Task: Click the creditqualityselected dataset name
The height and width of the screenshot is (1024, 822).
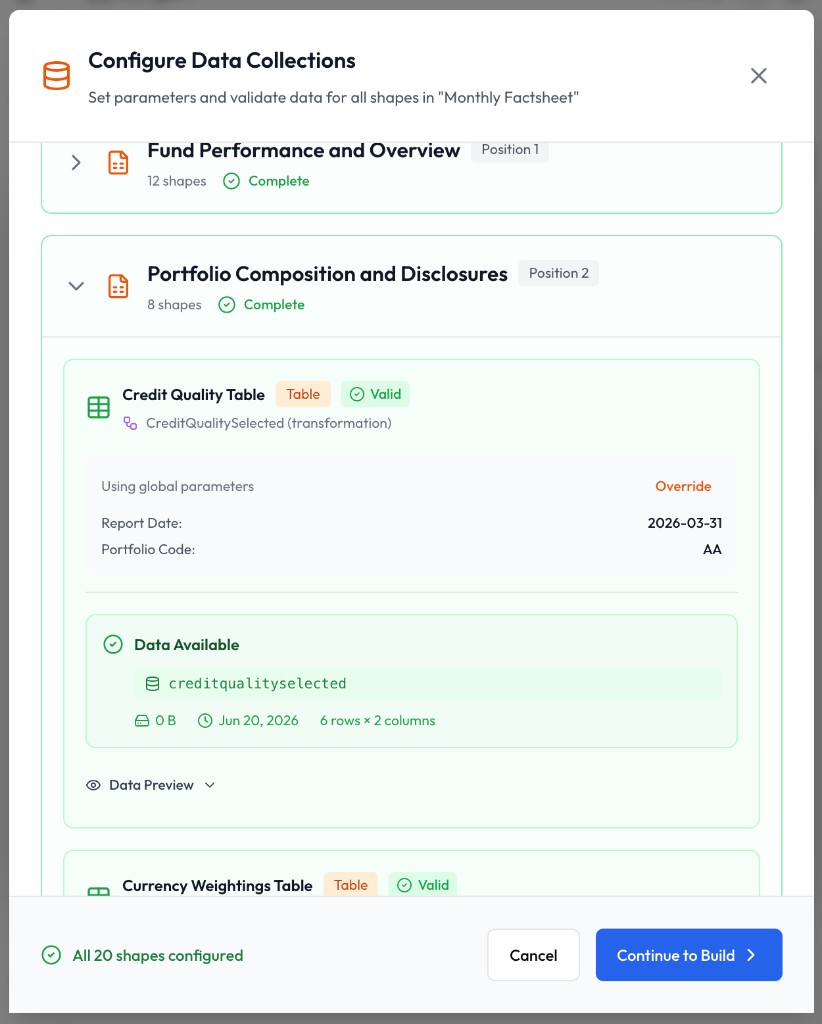Action: 257,684
